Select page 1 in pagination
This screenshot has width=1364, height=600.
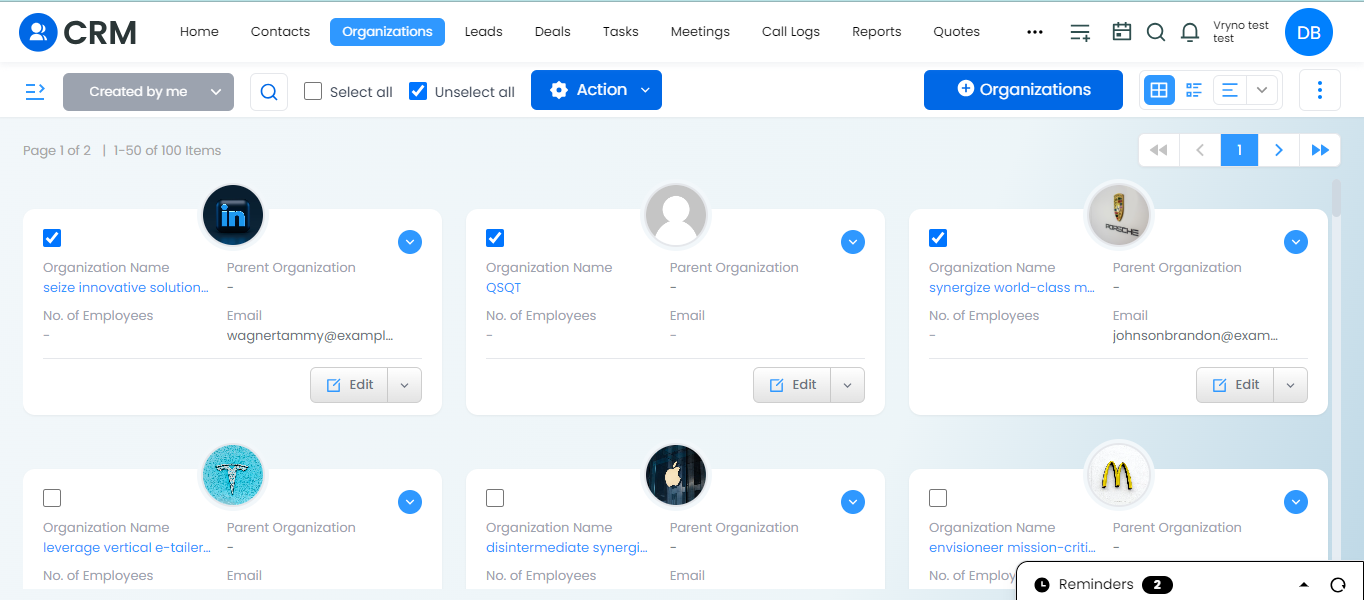[1240, 150]
